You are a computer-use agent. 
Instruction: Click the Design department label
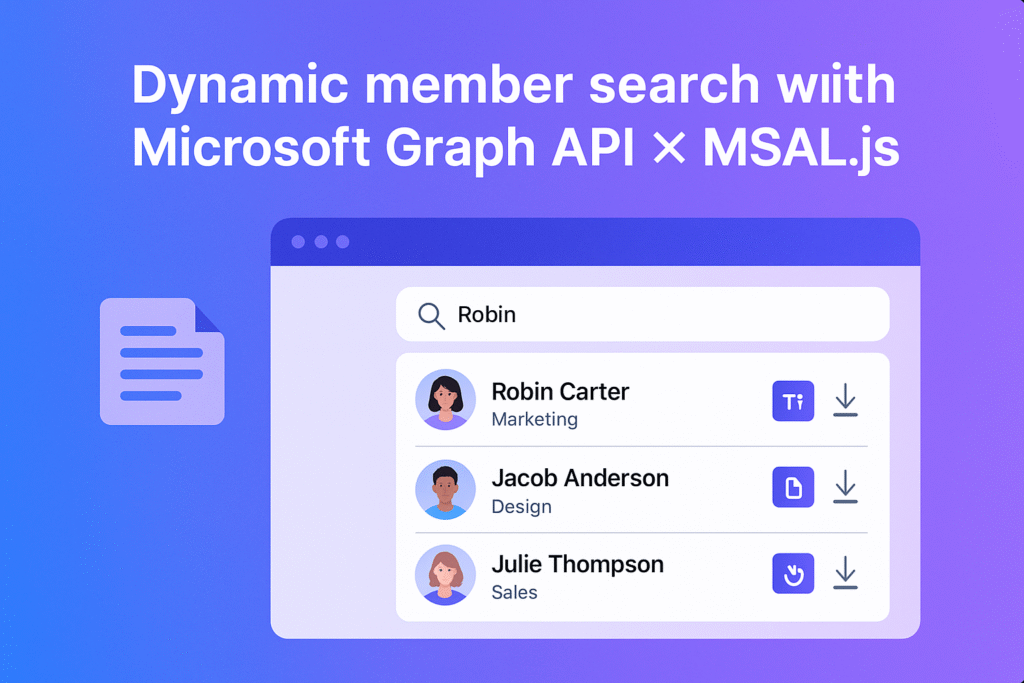521,507
